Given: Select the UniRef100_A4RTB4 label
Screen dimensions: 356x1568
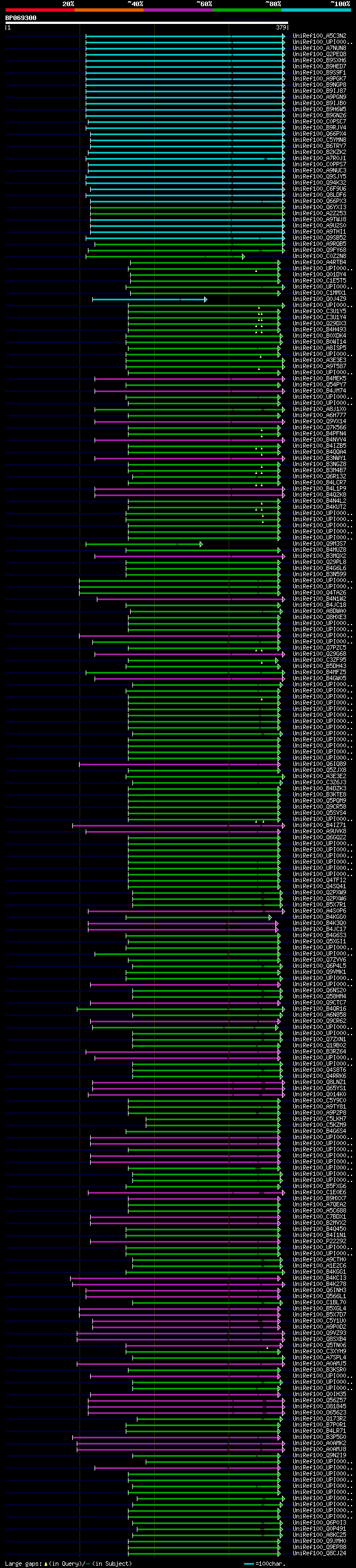Looking at the screenshot, I should coord(319,263).
